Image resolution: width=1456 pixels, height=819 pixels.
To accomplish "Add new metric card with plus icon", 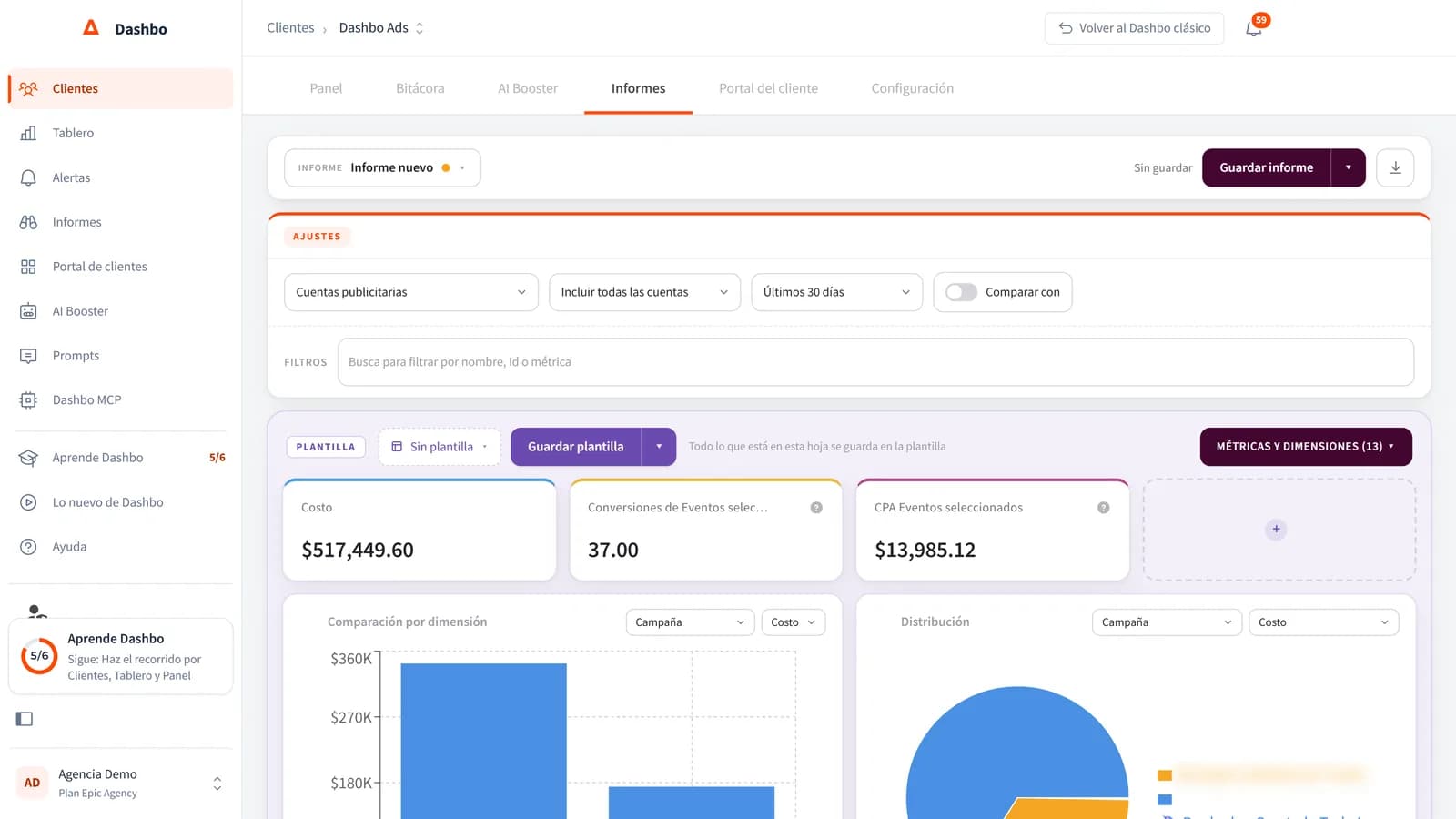I will tap(1276, 529).
